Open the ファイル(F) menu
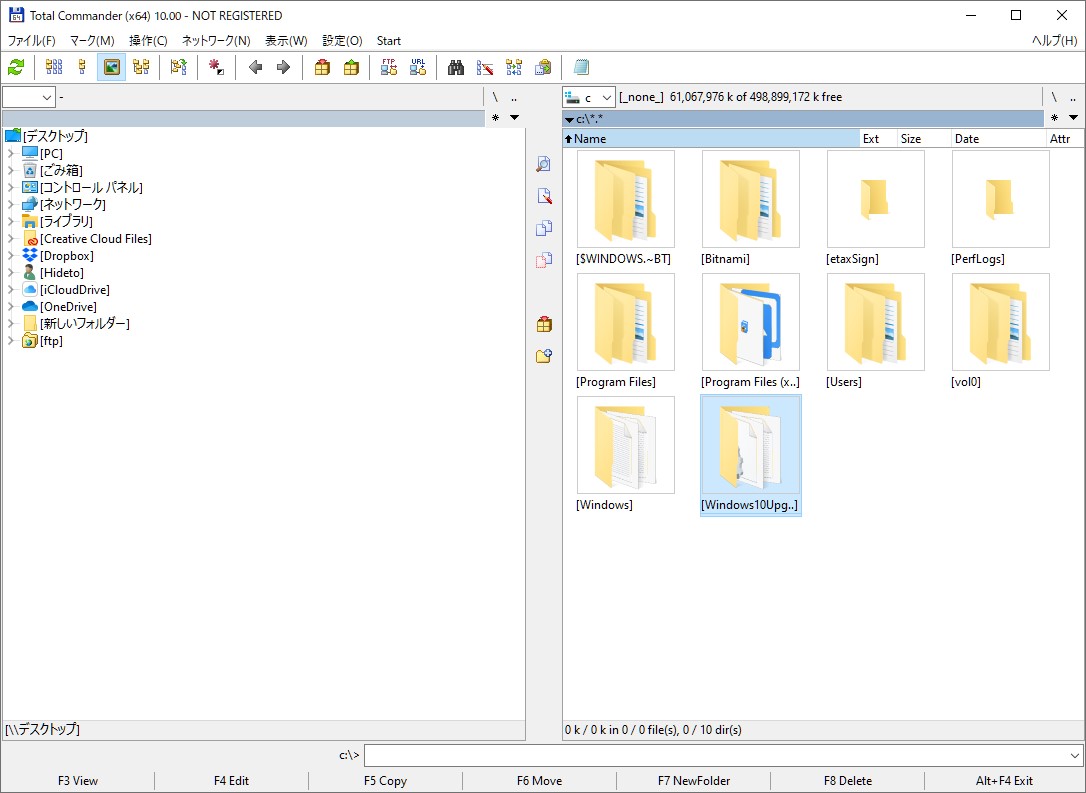 point(31,41)
